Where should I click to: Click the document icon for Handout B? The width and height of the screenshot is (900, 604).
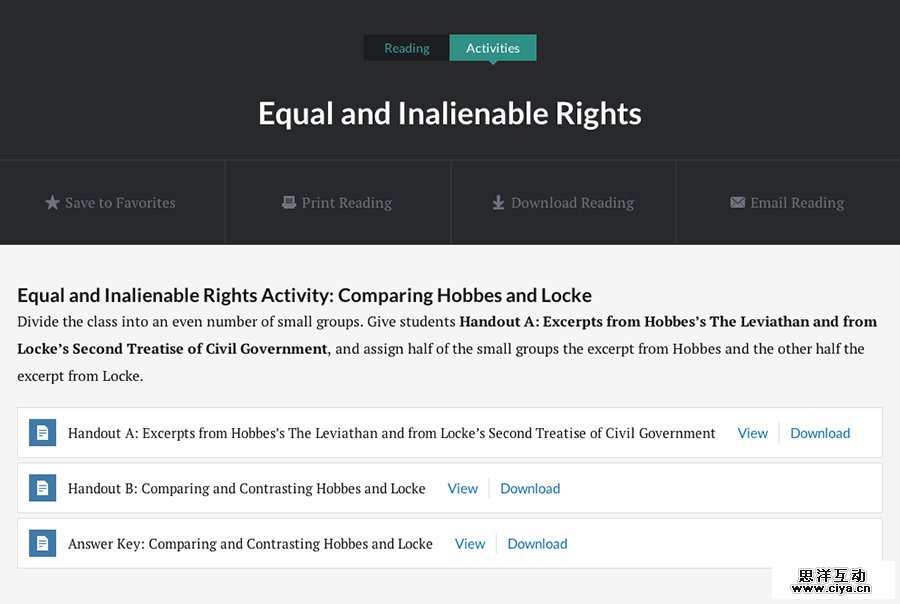point(42,488)
